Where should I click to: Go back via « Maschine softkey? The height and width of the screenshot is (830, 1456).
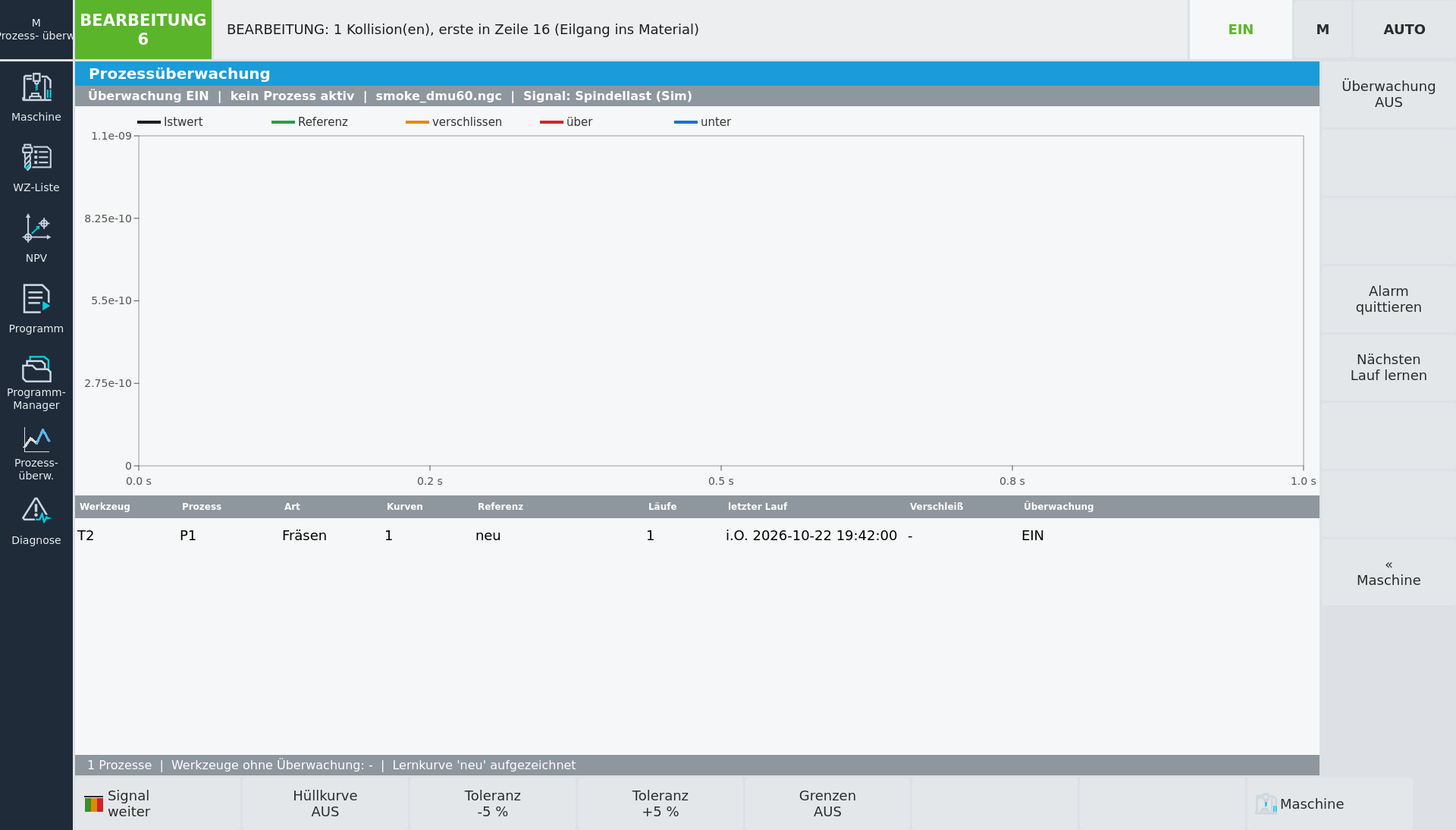click(1389, 572)
